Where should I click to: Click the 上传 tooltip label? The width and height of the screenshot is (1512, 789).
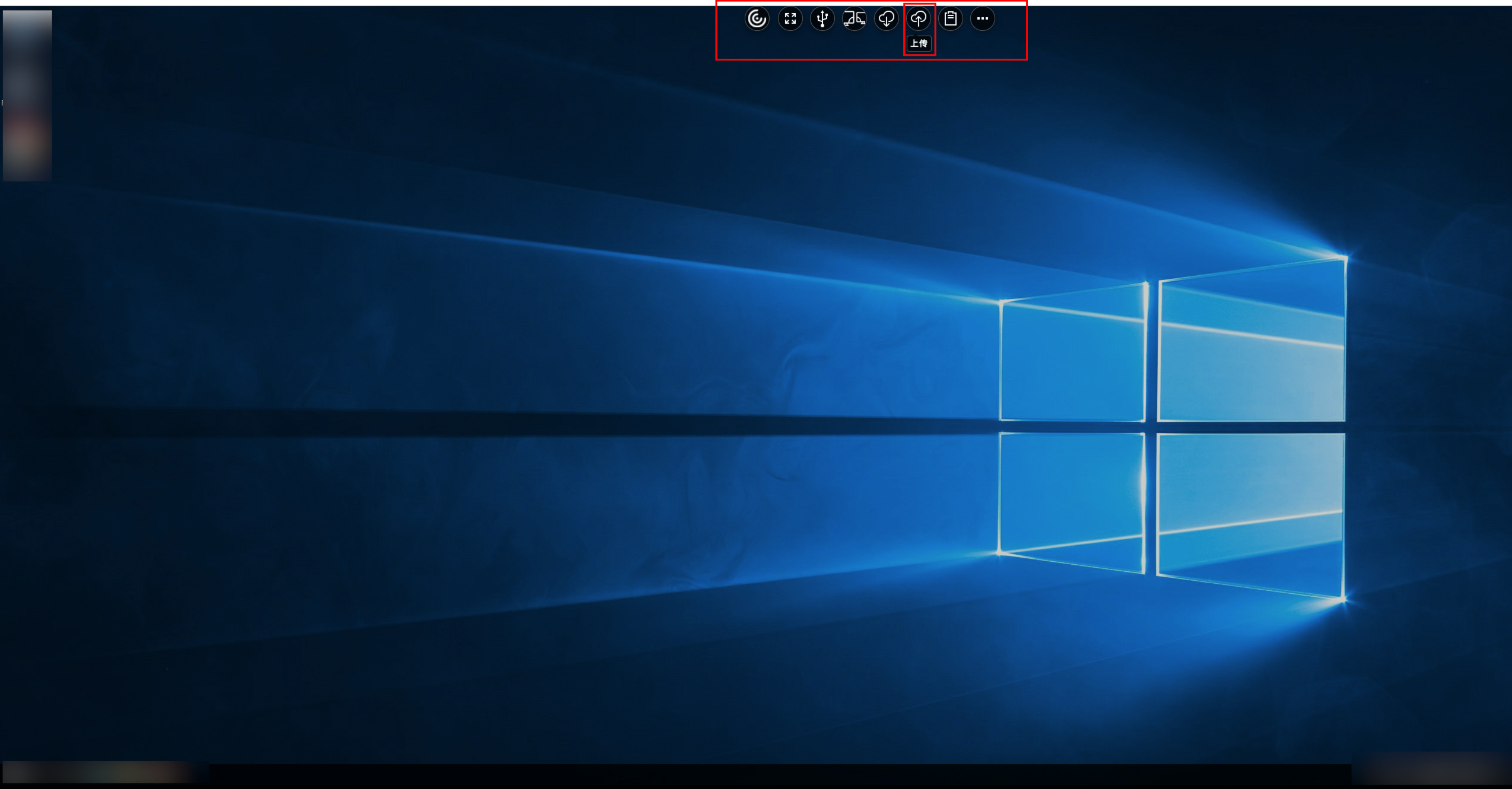(919, 43)
